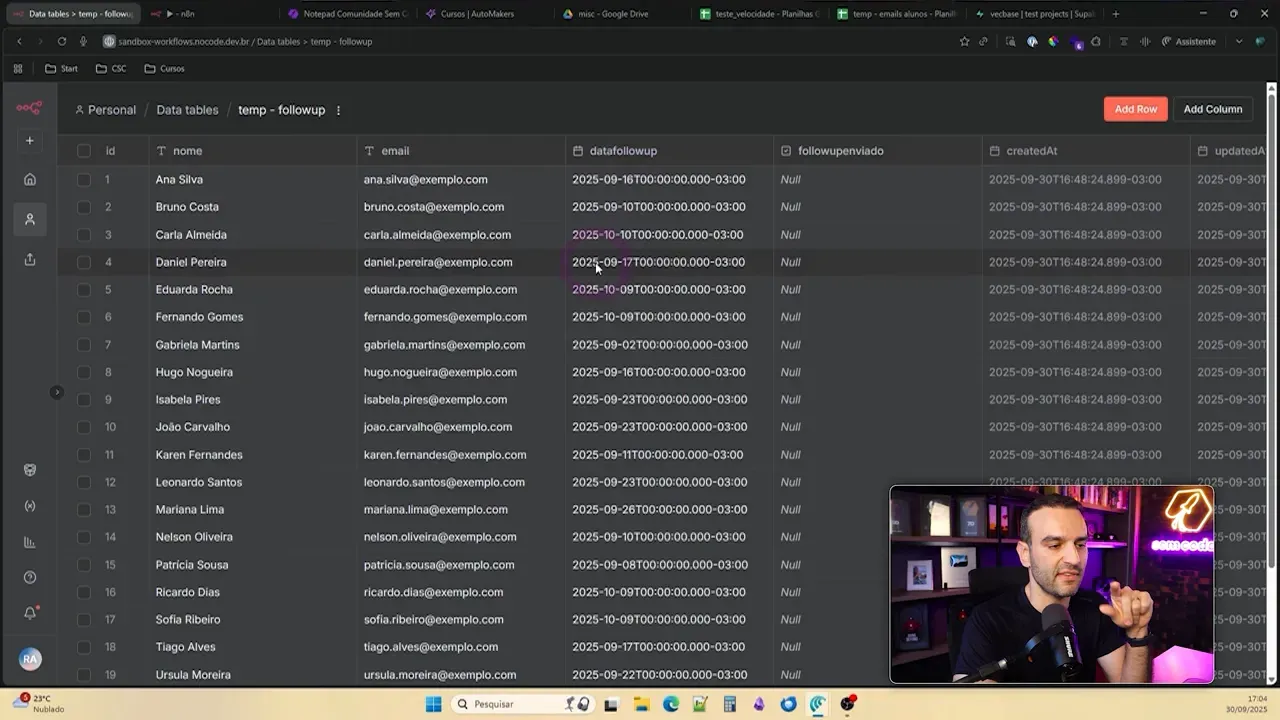Select the checkbox for João Carvalho's row
The height and width of the screenshot is (720, 1280).
84,427
